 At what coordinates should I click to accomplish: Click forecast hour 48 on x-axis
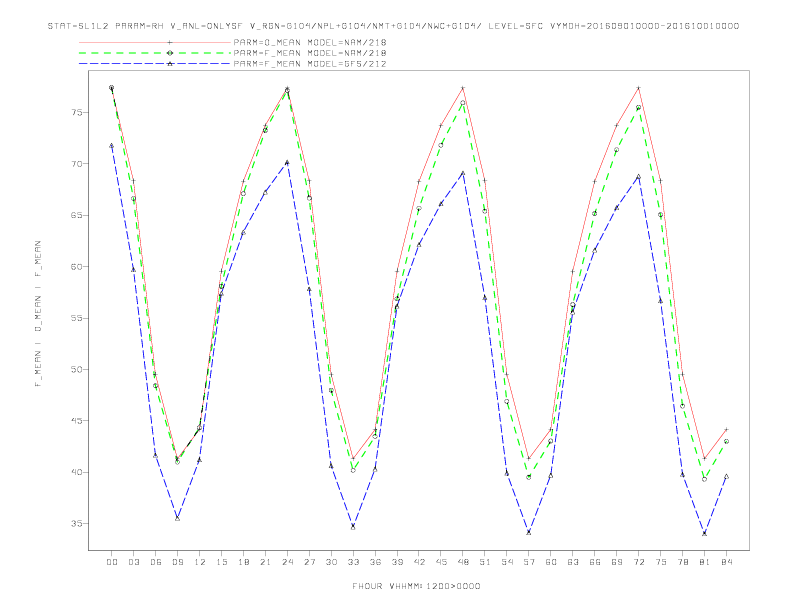[463, 562]
